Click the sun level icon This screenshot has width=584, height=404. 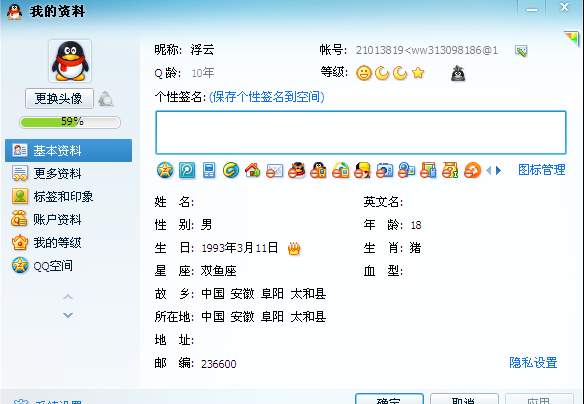(x=364, y=73)
